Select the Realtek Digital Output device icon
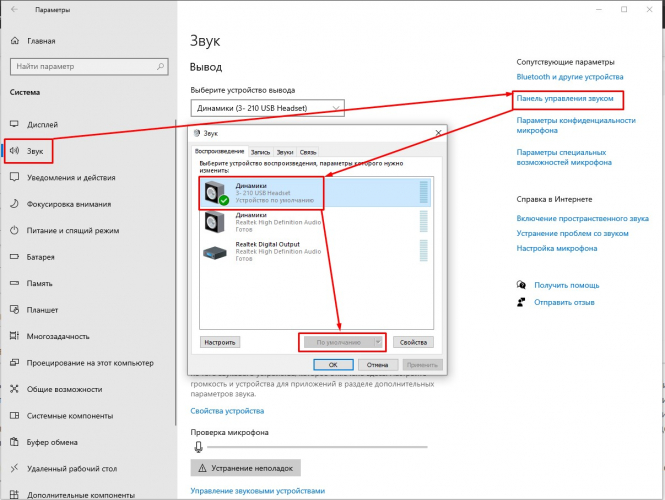The width and height of the screenshot is (665, 500). tap(214, 252)
